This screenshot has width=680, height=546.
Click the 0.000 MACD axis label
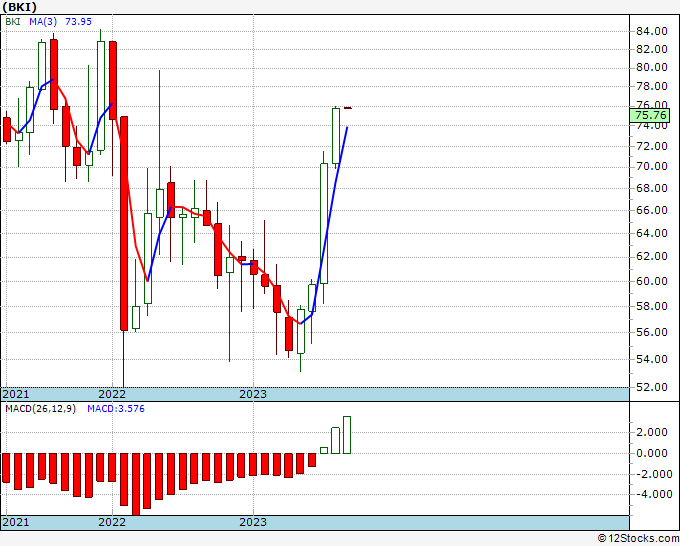pyautogui.click(x=653, y=453)
